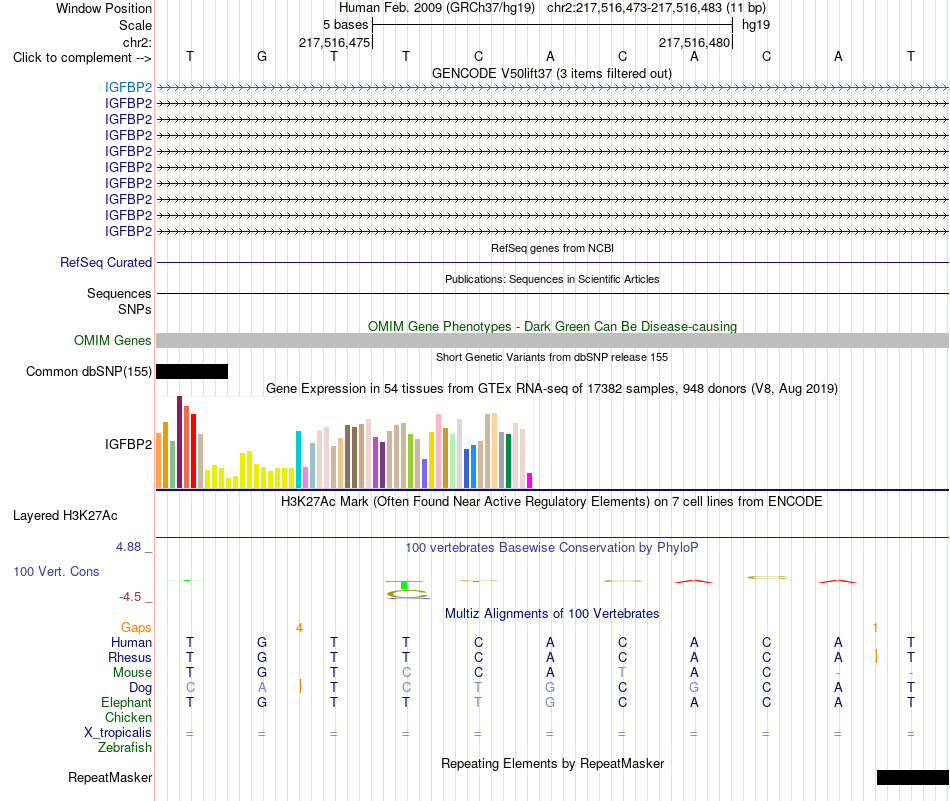The width and height of the screenshot is (950, 801).
Task: Click the cyan GTEx expression bar
Action: coord(298,460)
